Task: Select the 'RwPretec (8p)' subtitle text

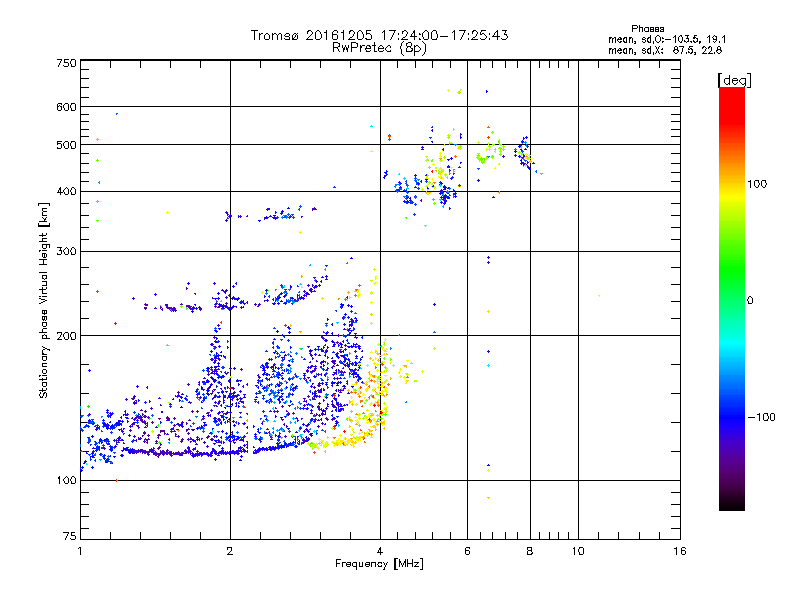Action: [379, 48]
